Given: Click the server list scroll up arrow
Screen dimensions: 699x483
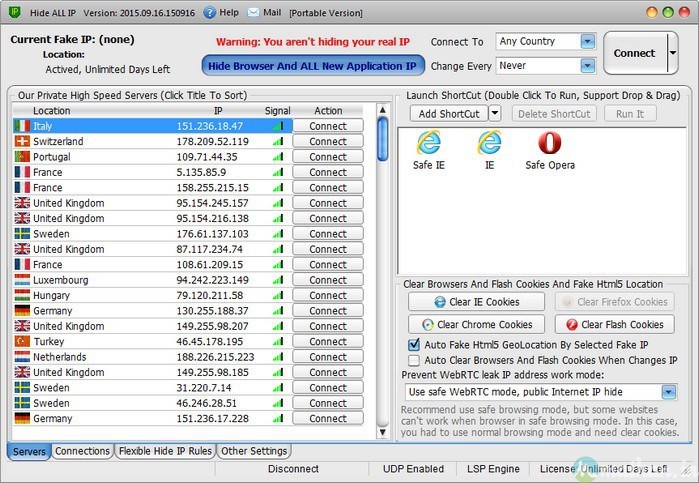Looking at the screenshot, I should tap(382, 110).
